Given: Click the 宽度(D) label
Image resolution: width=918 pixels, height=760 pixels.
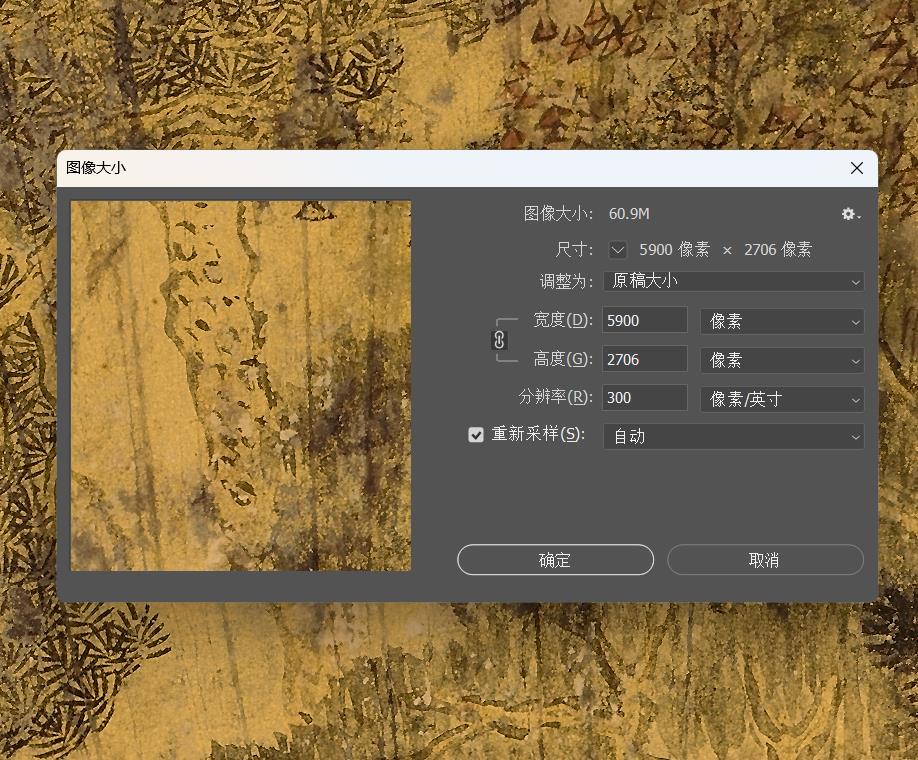Looking at the screenshot, I should [x=563, y=320].
